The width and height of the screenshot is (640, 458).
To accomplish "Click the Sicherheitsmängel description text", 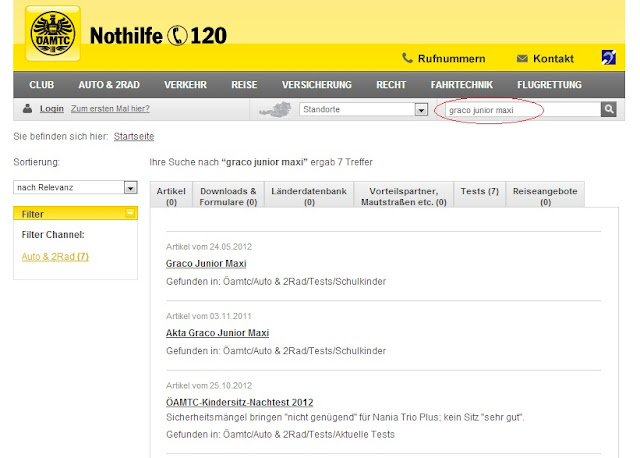I will click(345, 417).
